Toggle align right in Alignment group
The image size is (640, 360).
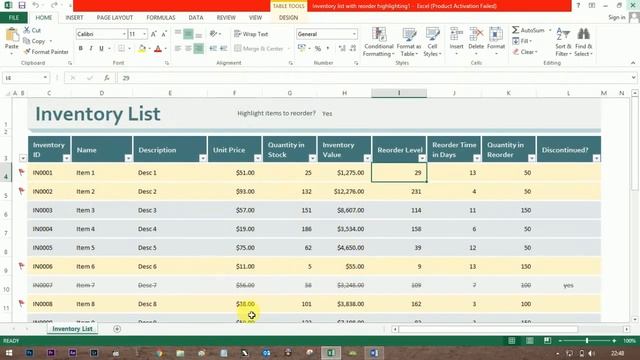(198, 49)
